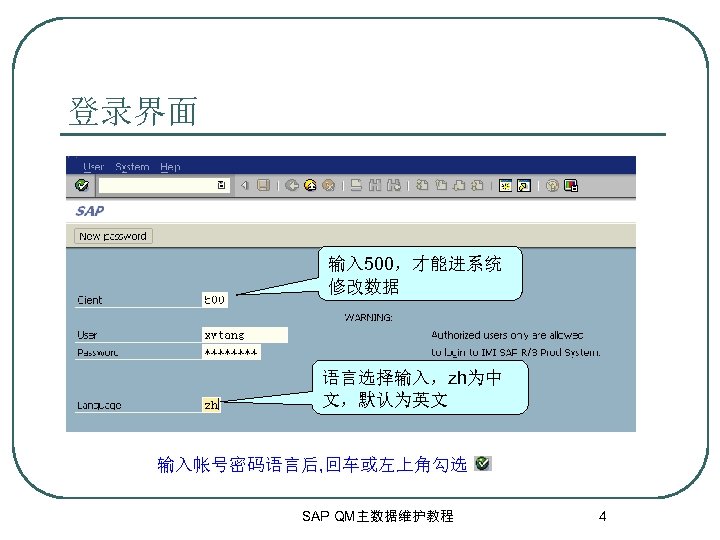The image size is (720, 540).
Task: Click the SAP screen title text
Action: click(x=90, y=211)
